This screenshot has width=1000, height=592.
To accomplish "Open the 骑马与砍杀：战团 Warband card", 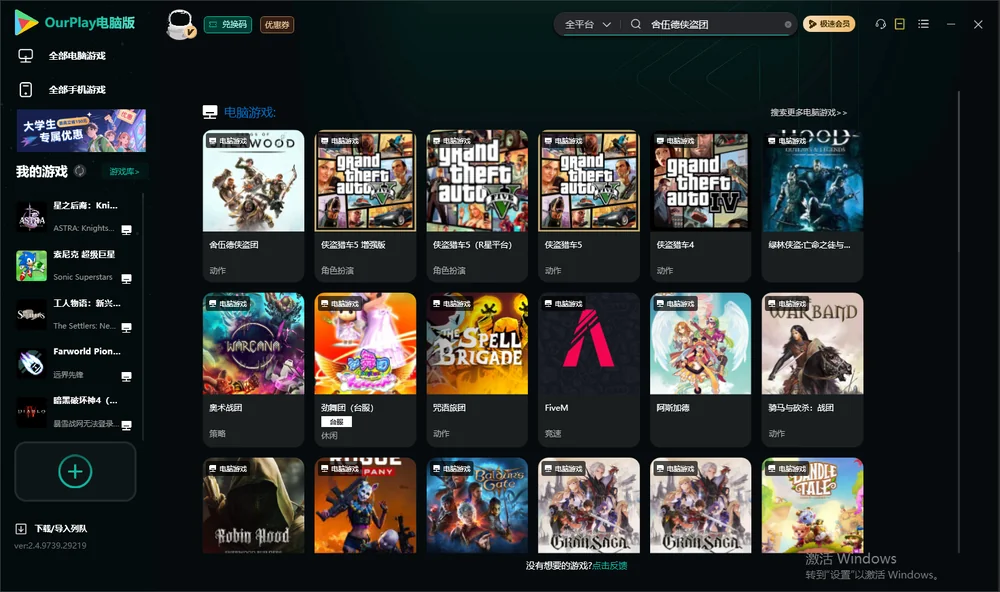I will tap(812, 369).
